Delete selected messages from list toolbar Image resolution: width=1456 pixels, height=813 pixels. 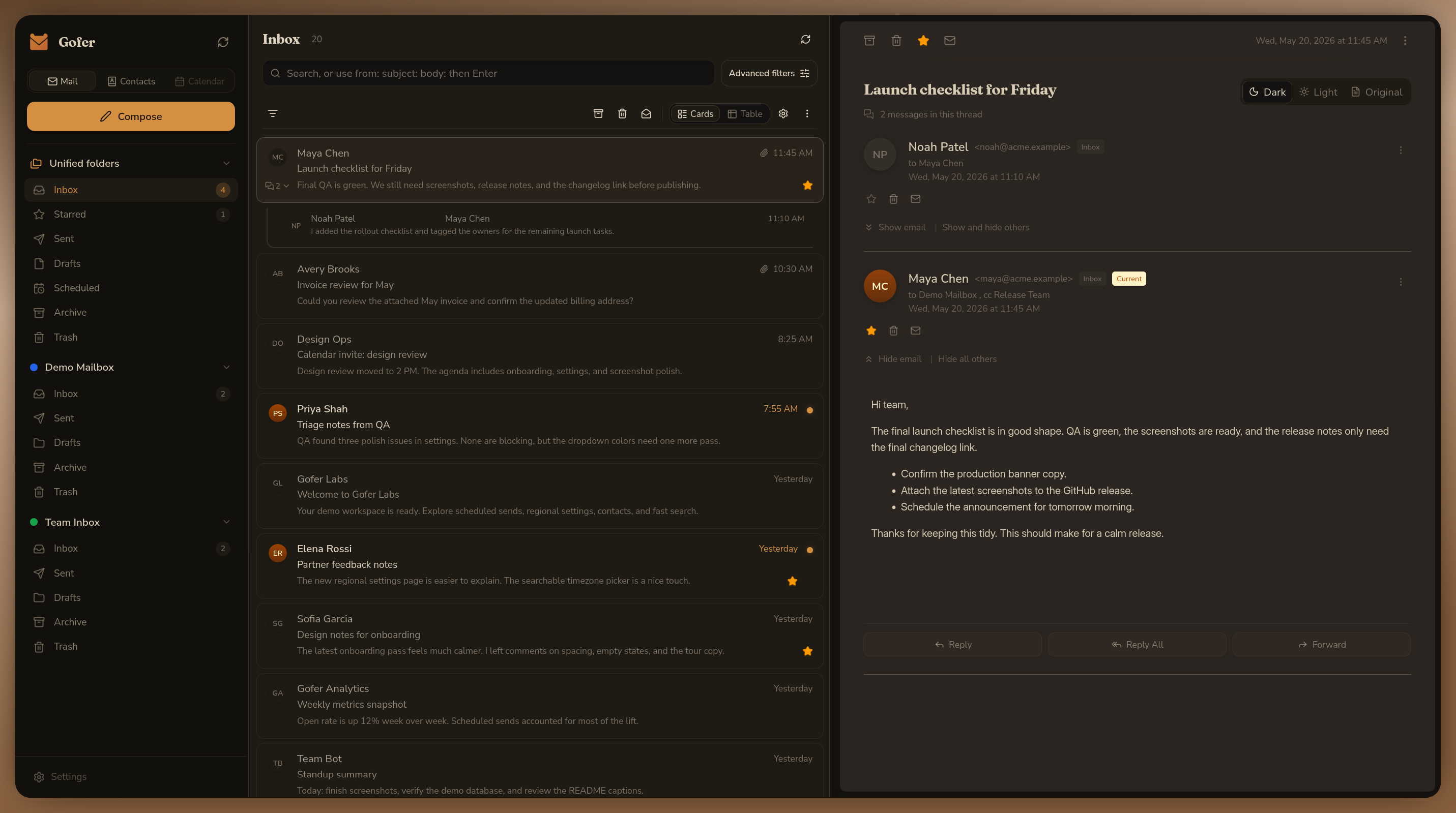coord(622,113)
